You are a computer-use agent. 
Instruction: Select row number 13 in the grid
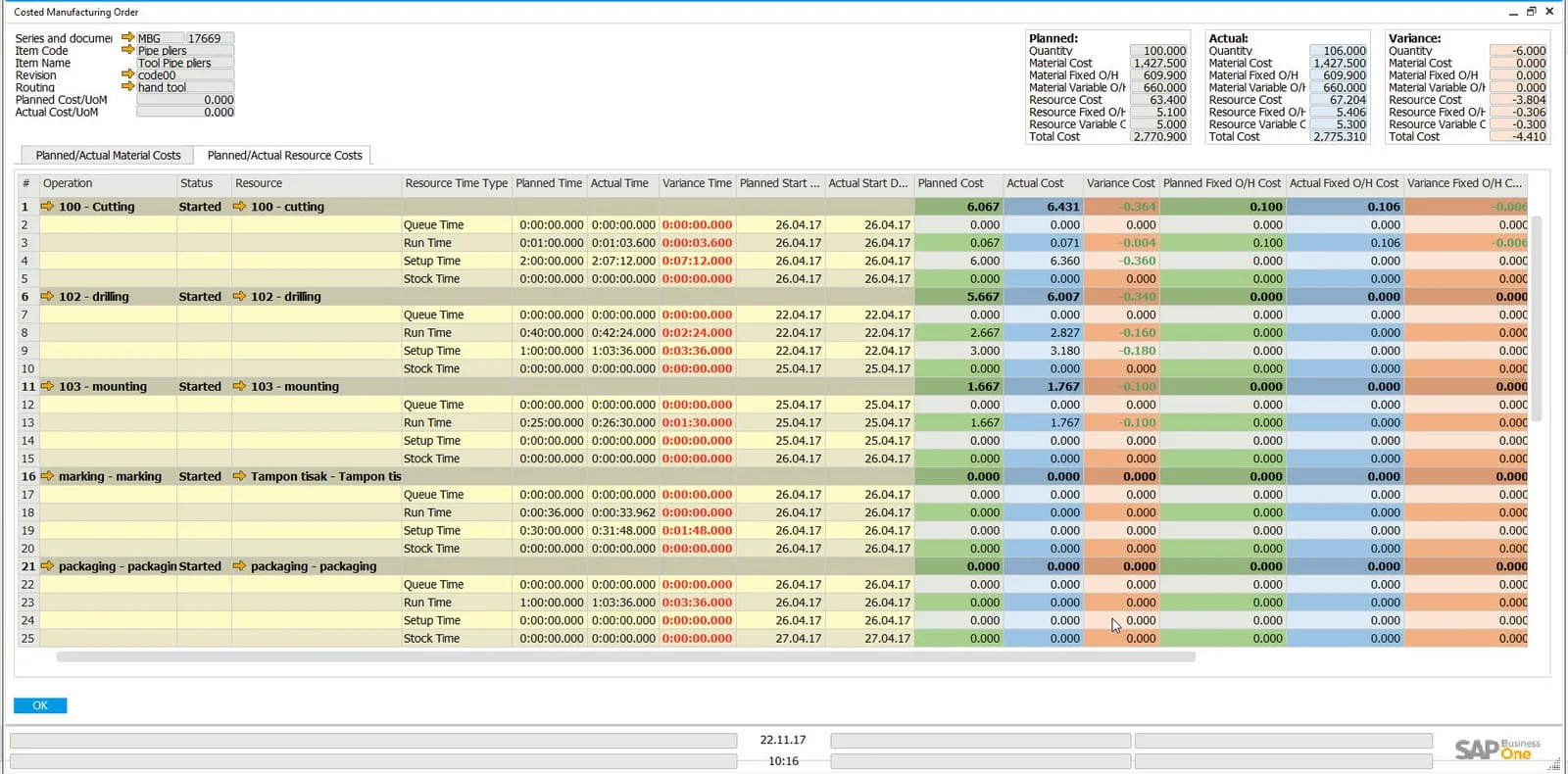[27, 423]
